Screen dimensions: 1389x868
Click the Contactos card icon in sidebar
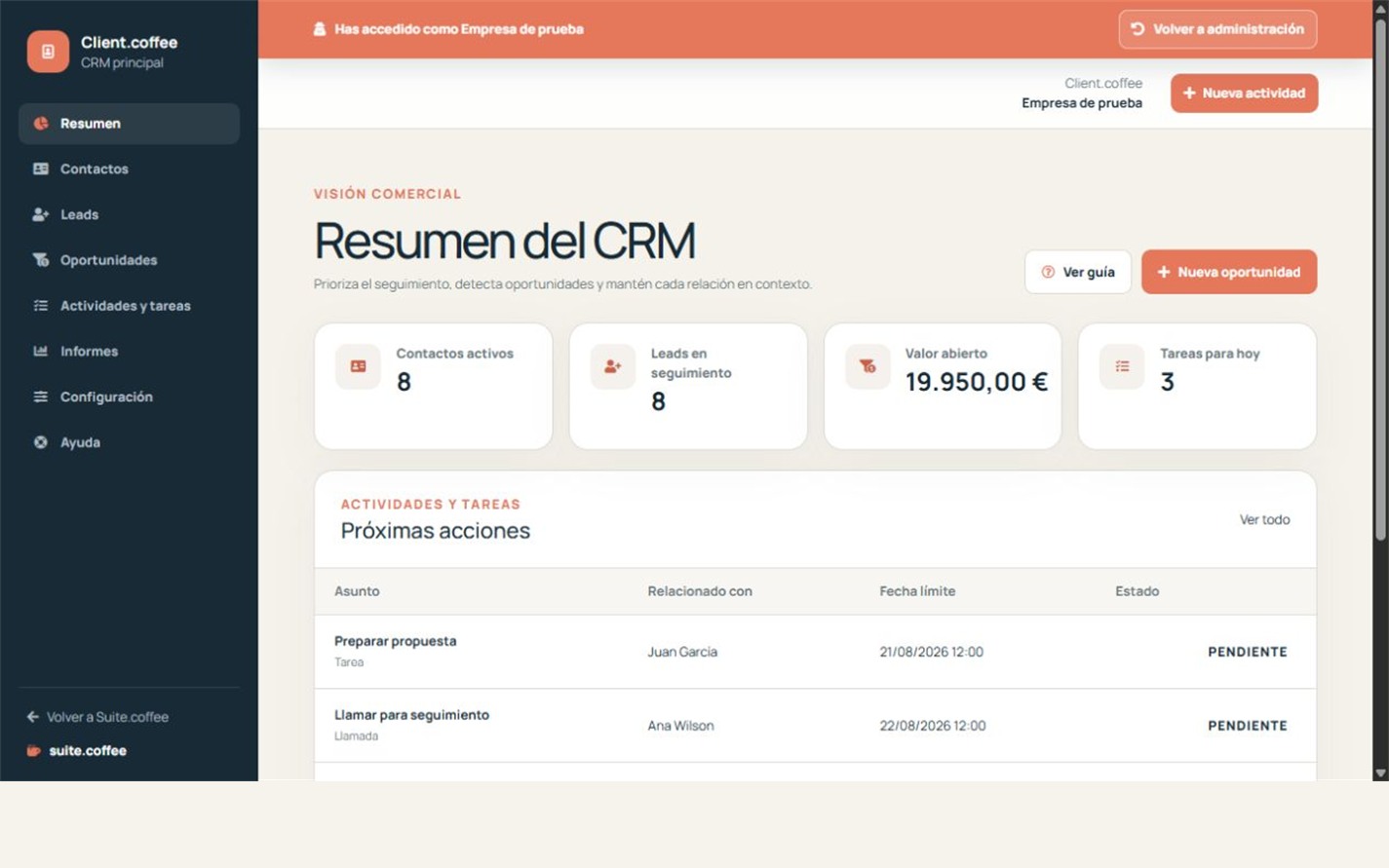(41, 169)
